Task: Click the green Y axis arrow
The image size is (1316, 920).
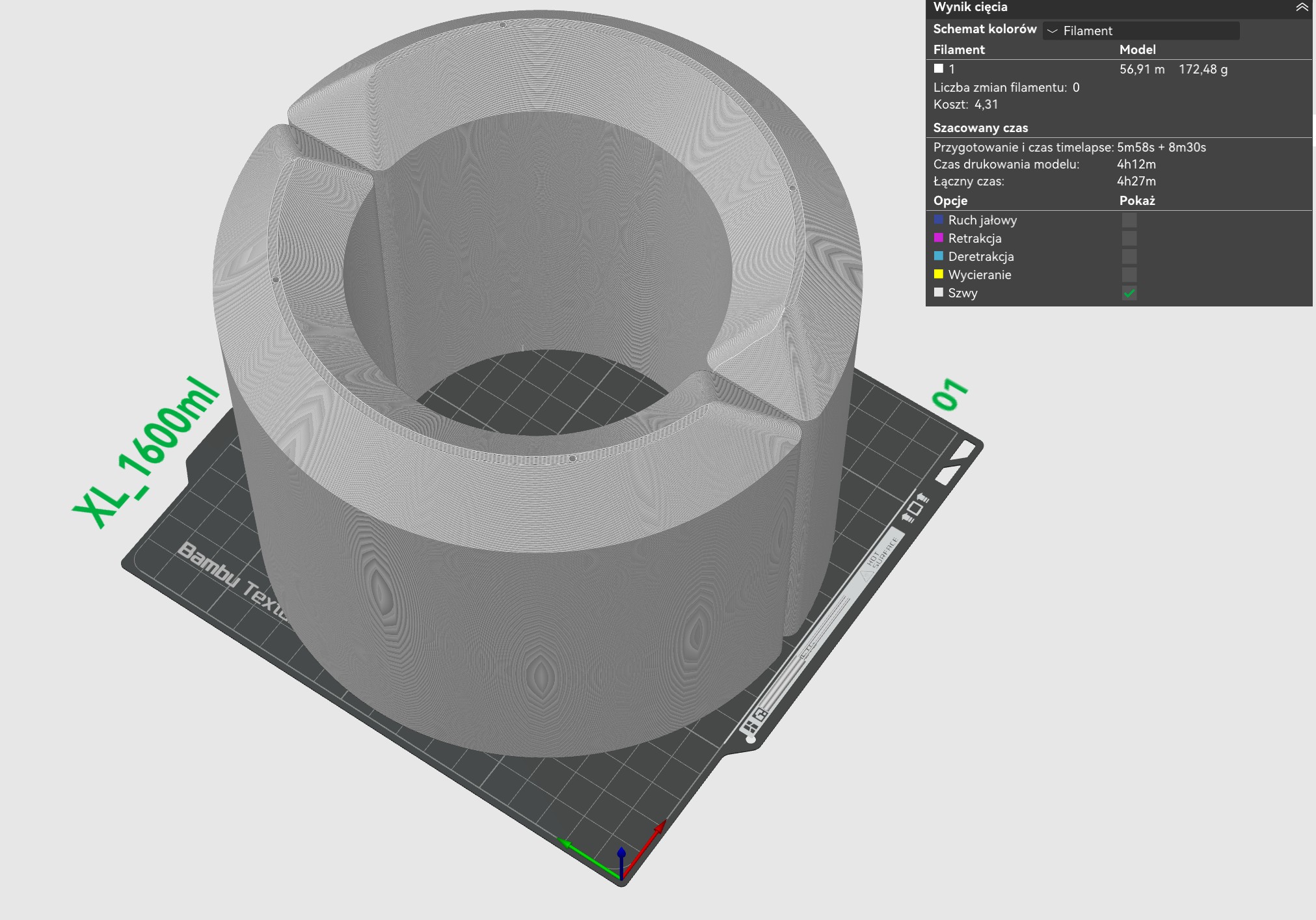Action: click(589, 858)
